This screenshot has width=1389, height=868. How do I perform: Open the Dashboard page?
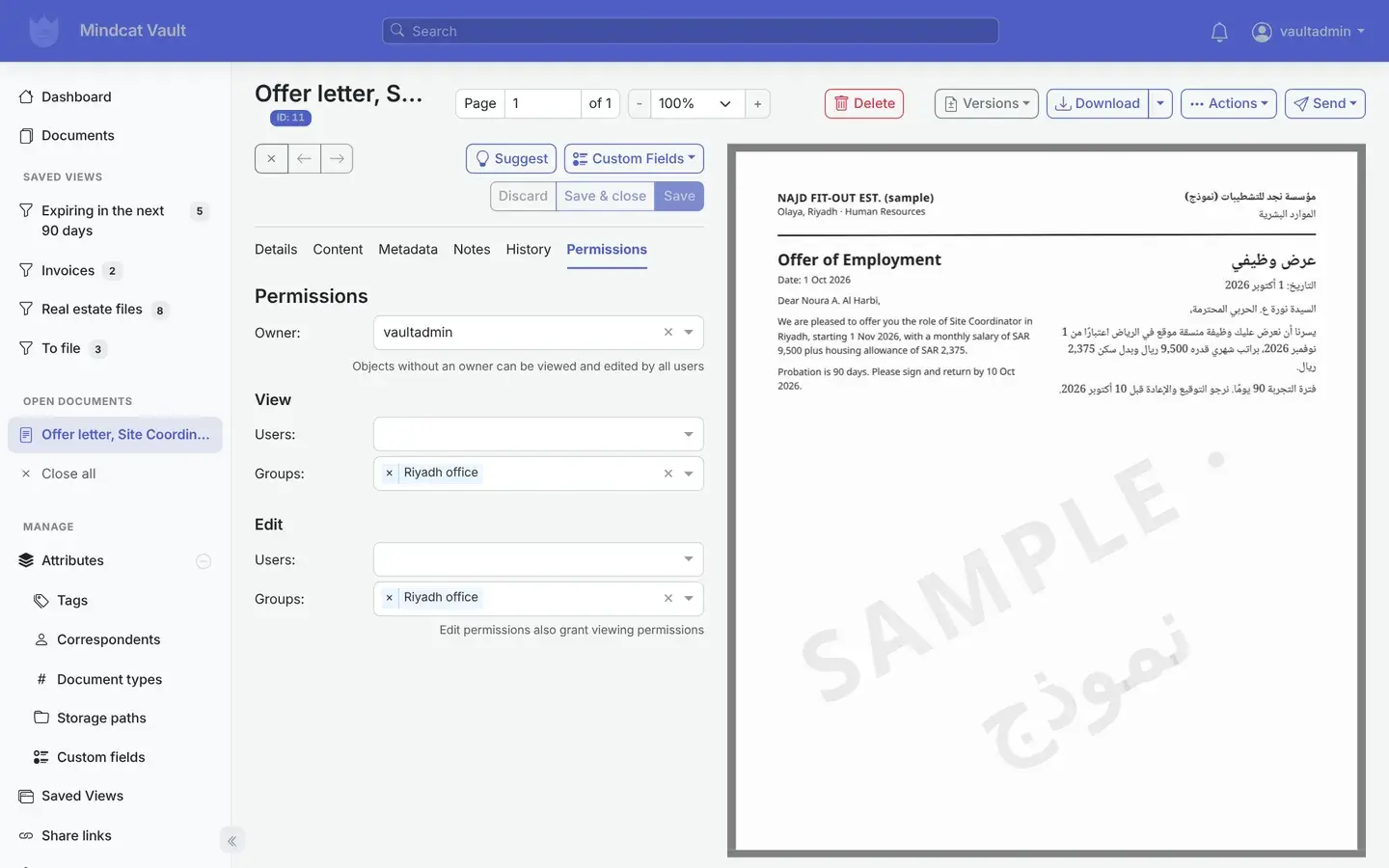[76, 96]
